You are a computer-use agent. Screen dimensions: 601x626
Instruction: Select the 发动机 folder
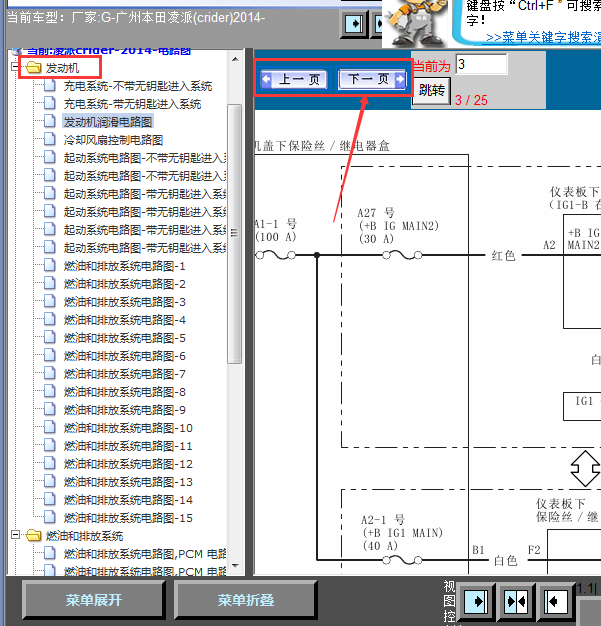[x=62, y=68]
